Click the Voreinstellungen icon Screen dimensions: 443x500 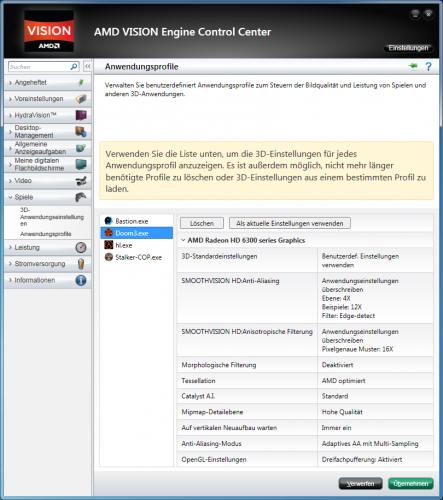[x=81, y=99]
